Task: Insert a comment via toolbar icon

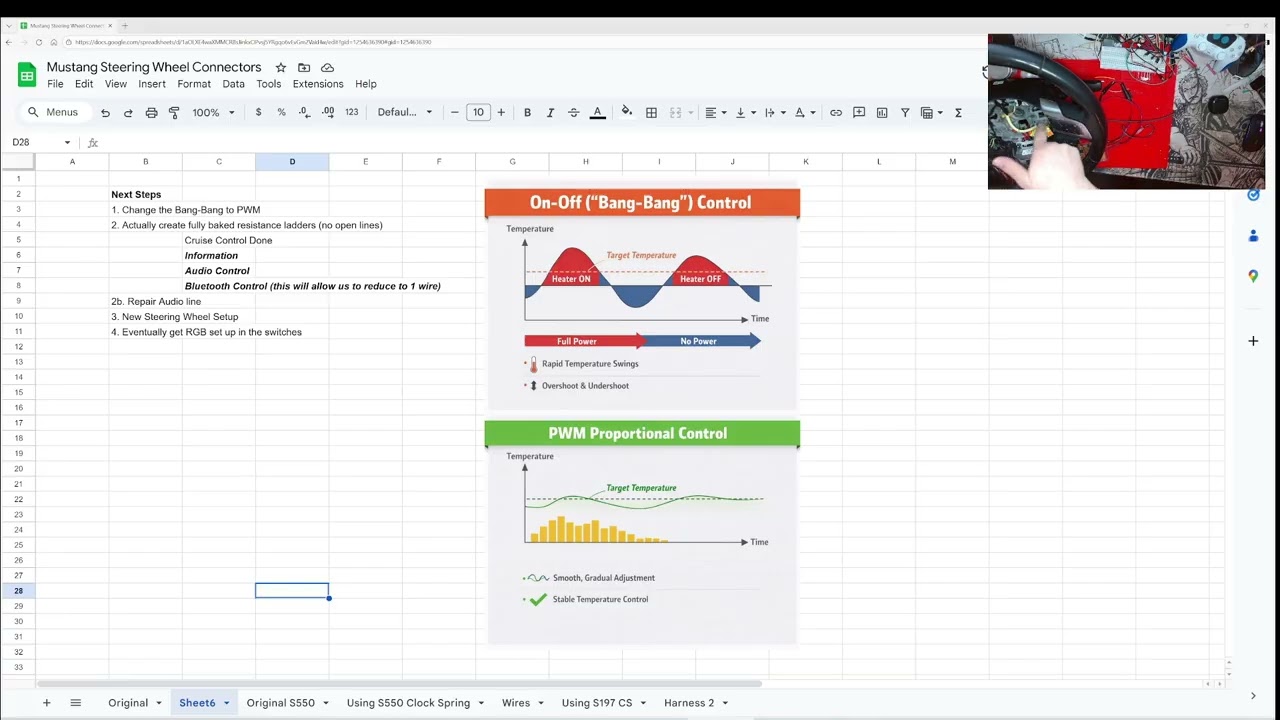Action: pos(859,113)
